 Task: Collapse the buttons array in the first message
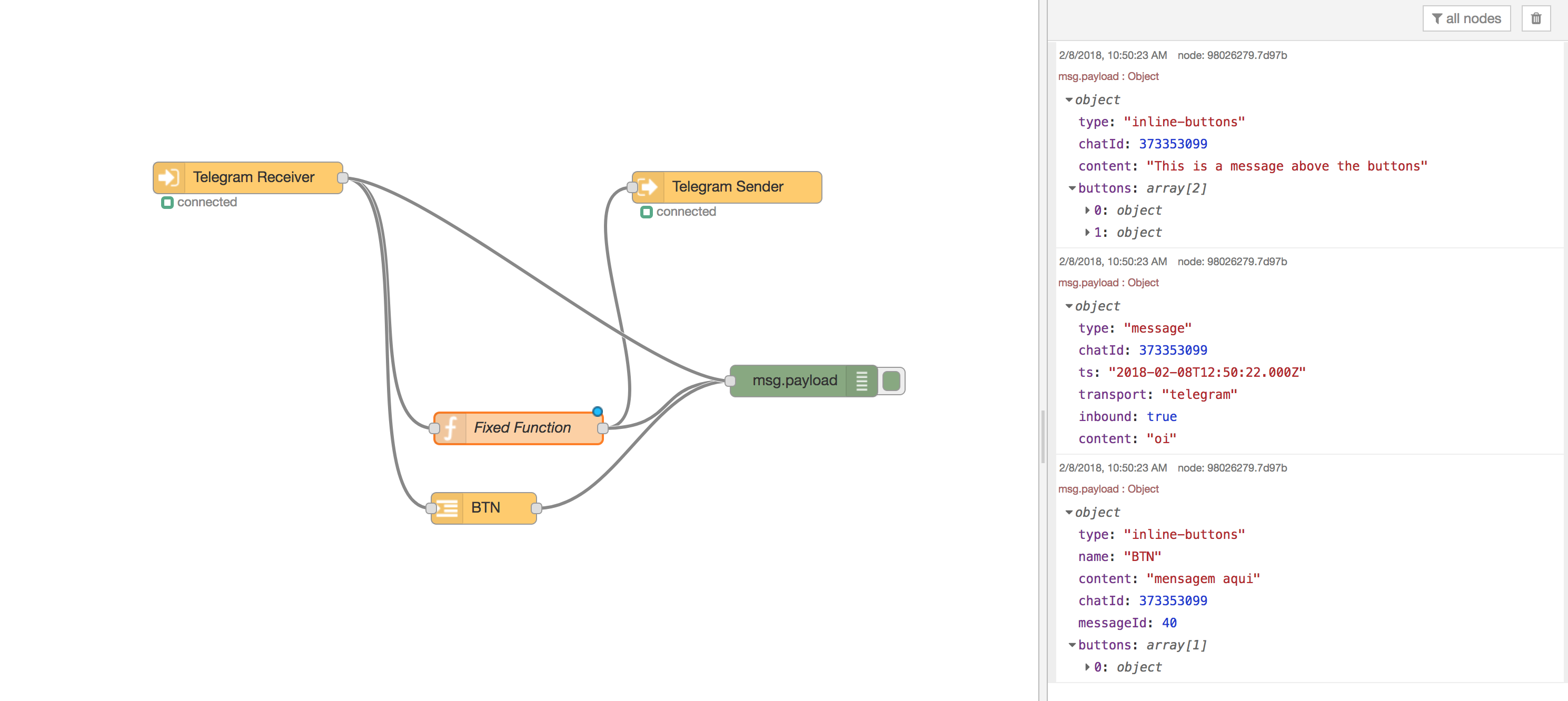tap(1072, 188)
